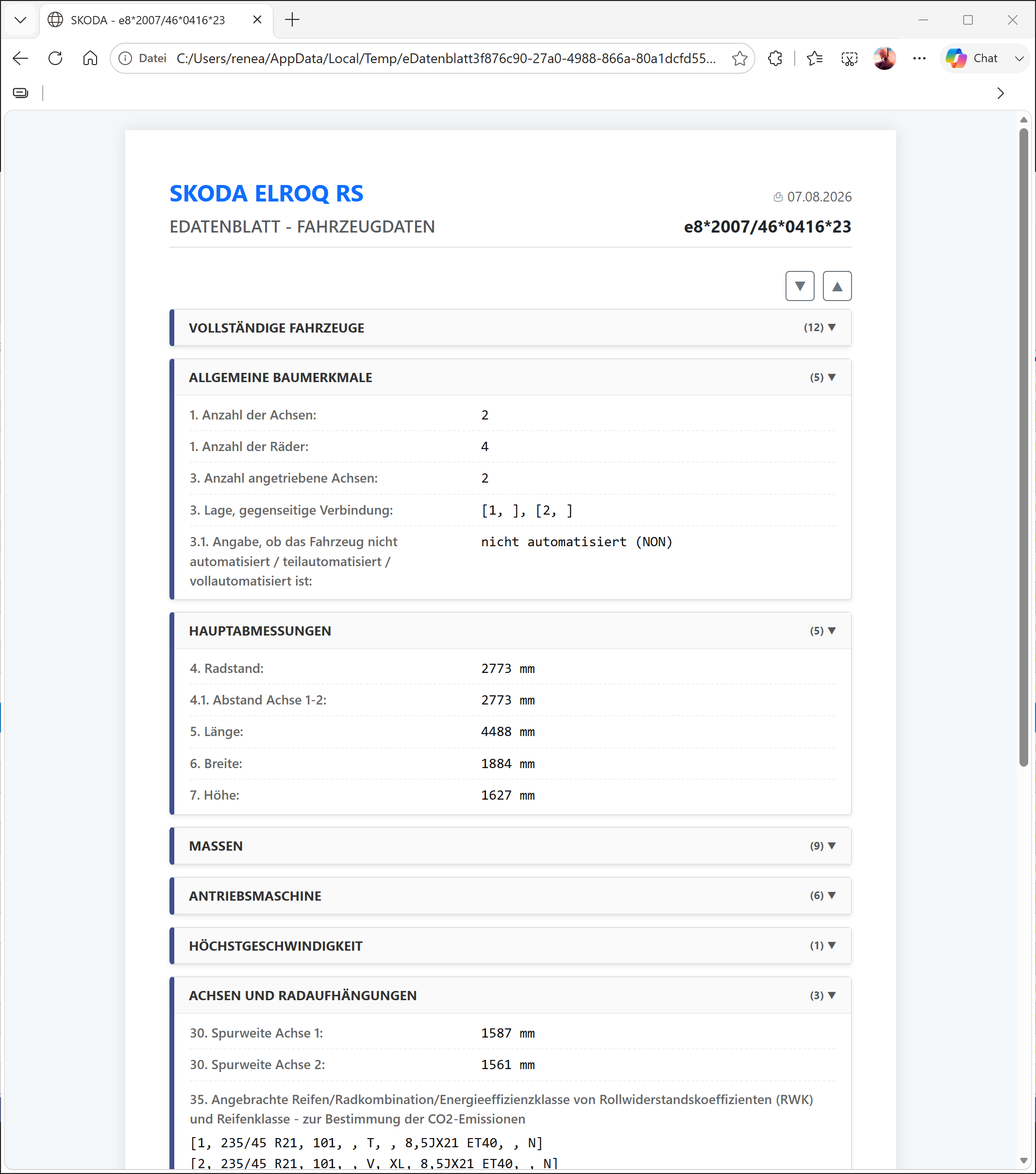Viewport: 1036px width, 1174px height.
Task: Expand the Chat options dropdown arrow
Action: [1019, 59]
